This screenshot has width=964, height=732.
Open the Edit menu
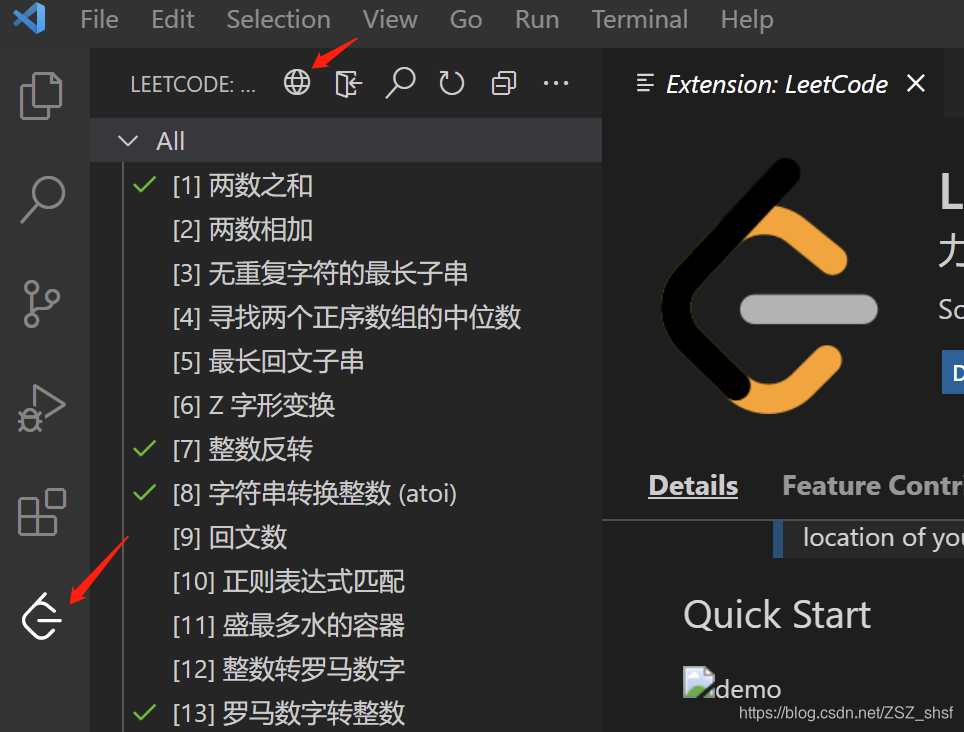tap(173, 19)
